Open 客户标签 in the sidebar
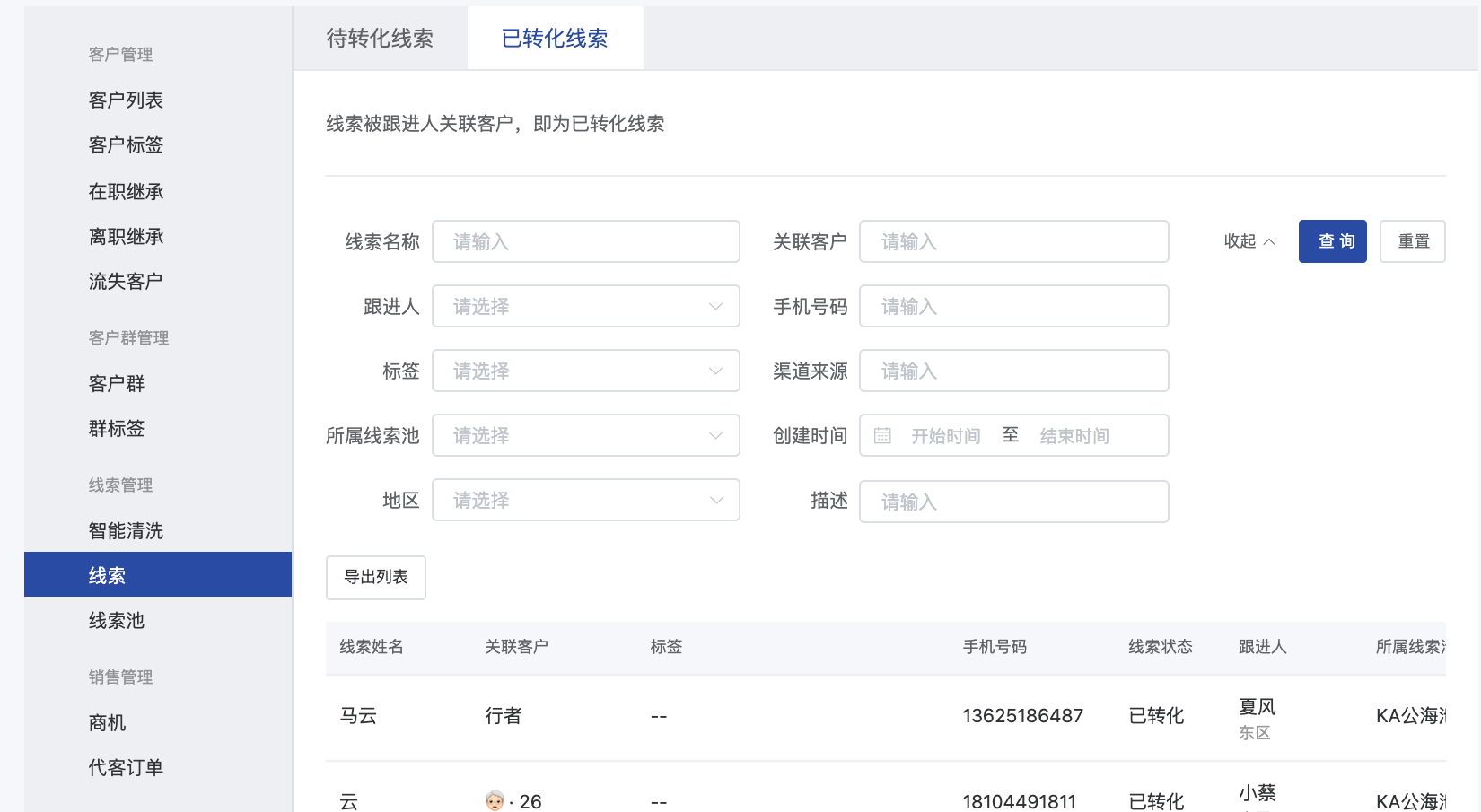Viewport: 1481px width, 812px height. click(x=126, y=144)
